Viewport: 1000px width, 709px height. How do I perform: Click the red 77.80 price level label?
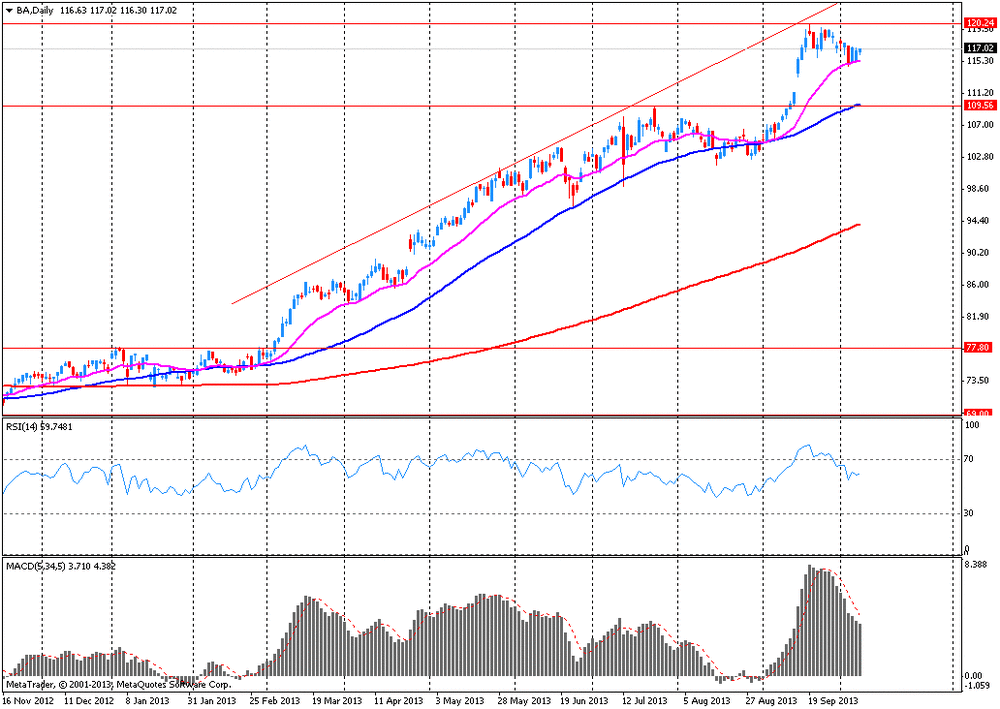(x=980, y=347)
